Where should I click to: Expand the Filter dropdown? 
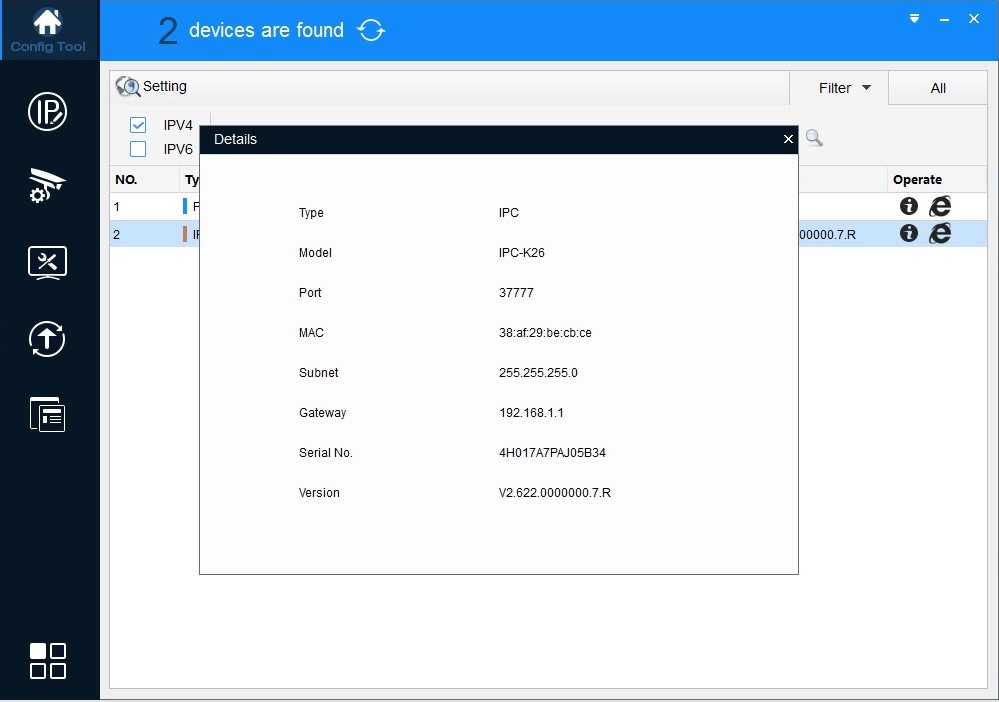click(844, 88)
